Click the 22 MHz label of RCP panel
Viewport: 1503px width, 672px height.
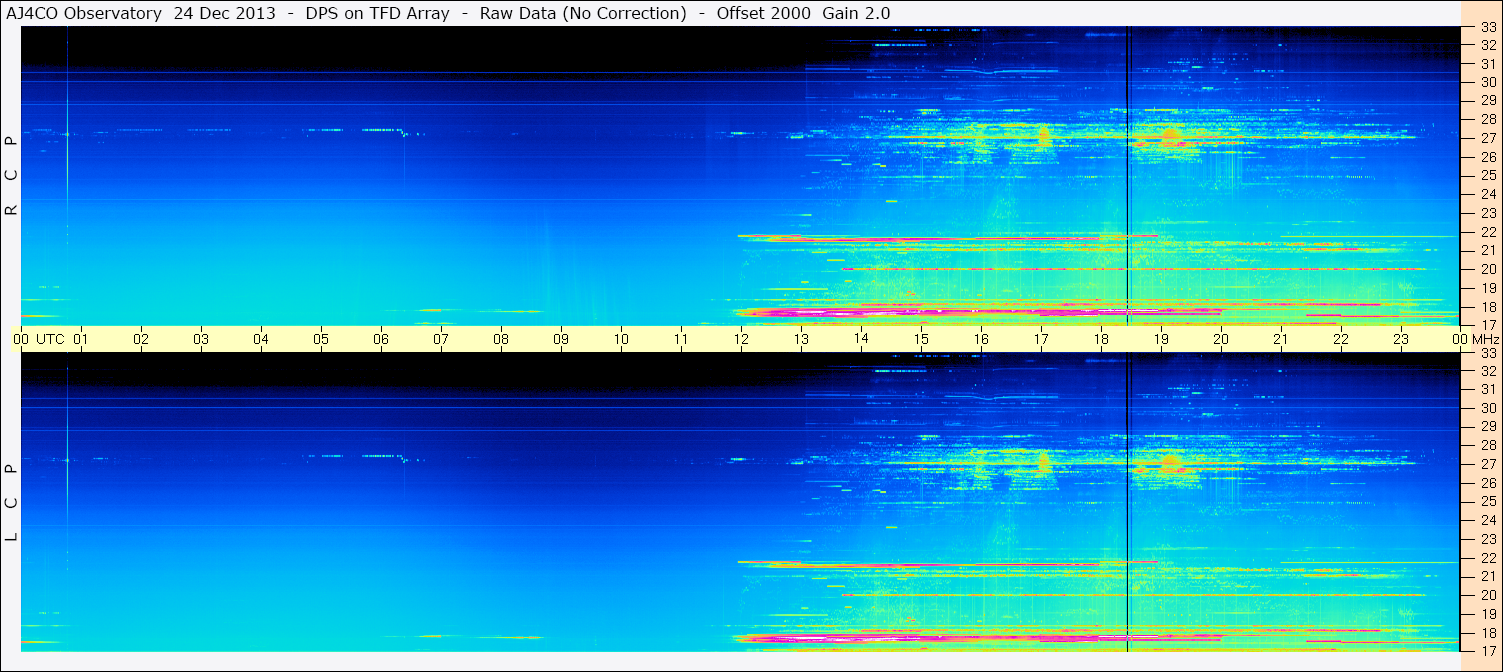click(x=1488, y=232)
